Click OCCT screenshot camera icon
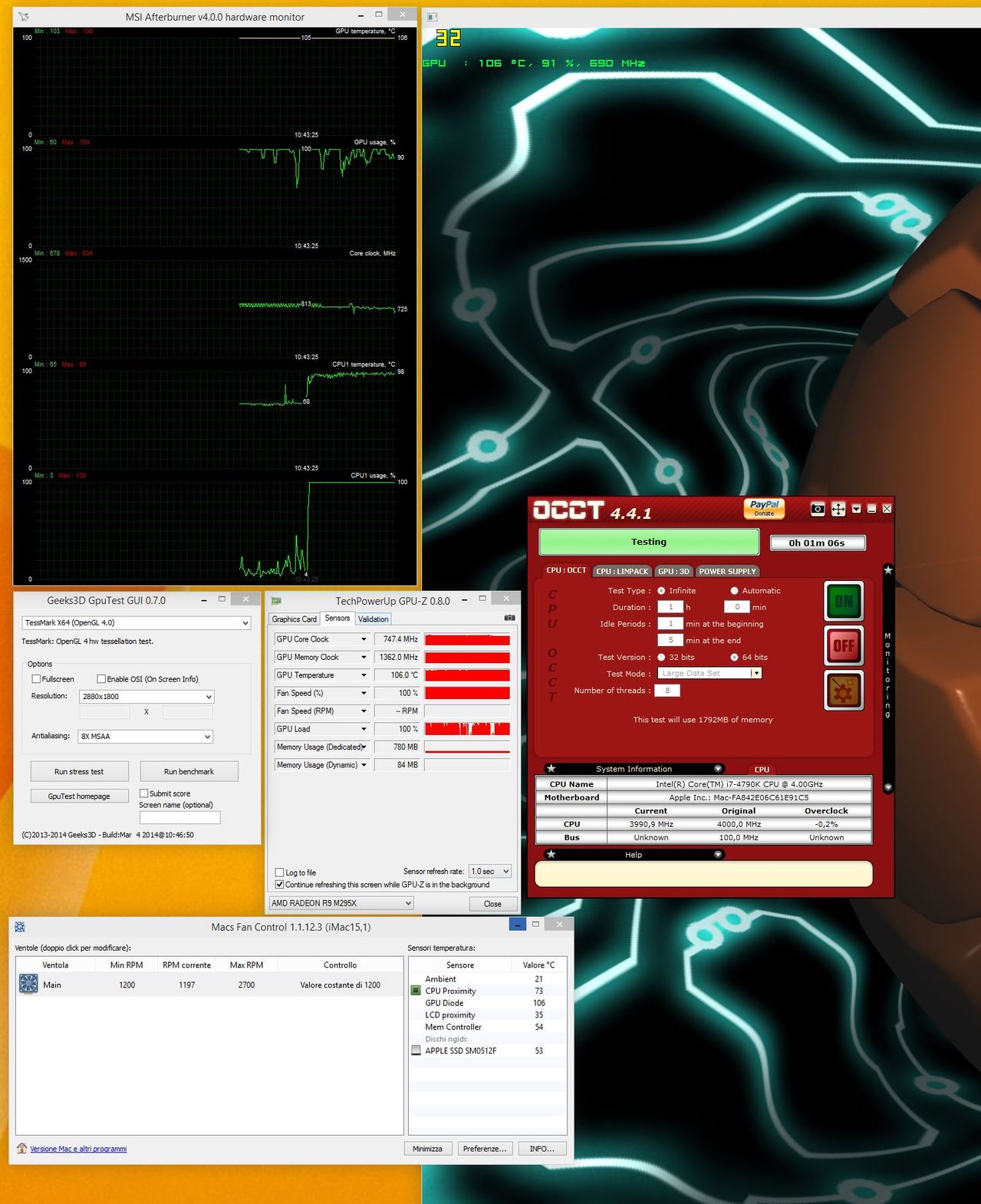The width and height of the screenshot is (981, 1204). [818, 509]
